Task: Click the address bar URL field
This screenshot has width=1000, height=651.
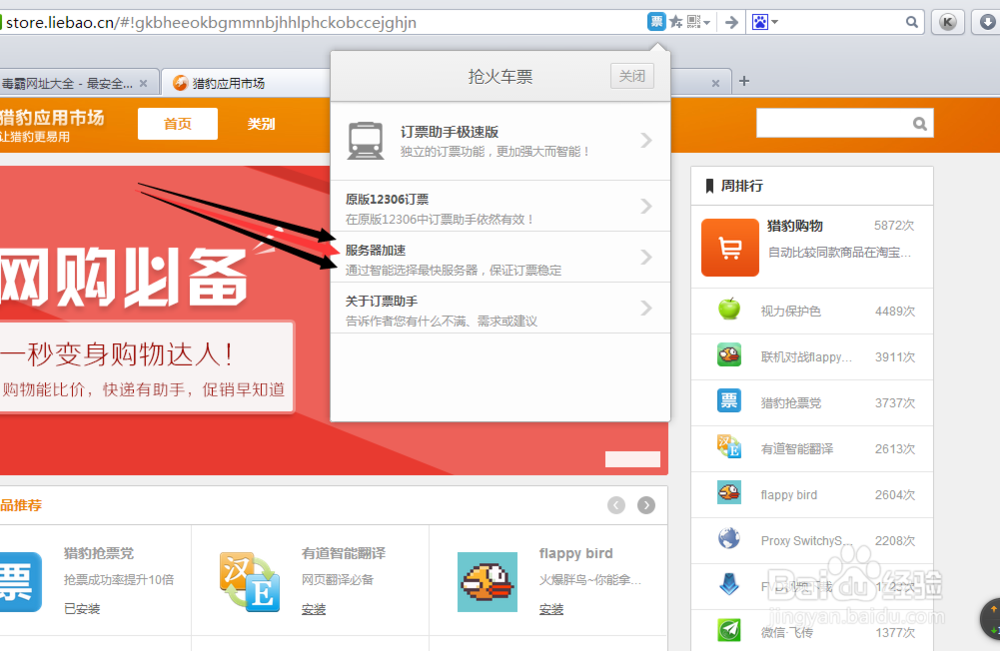Action: pyautogui.click(x=319, y=23)
